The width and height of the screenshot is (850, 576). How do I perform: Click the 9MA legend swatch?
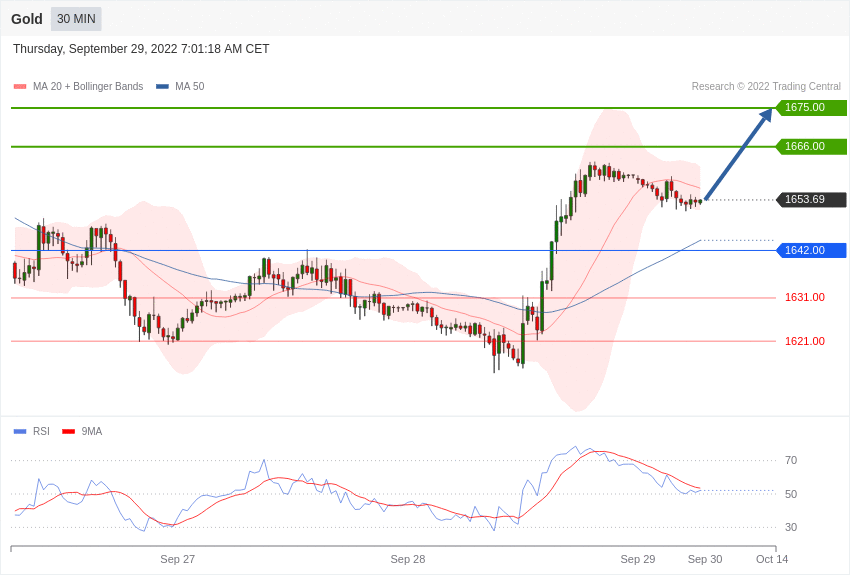coord(69,431)
